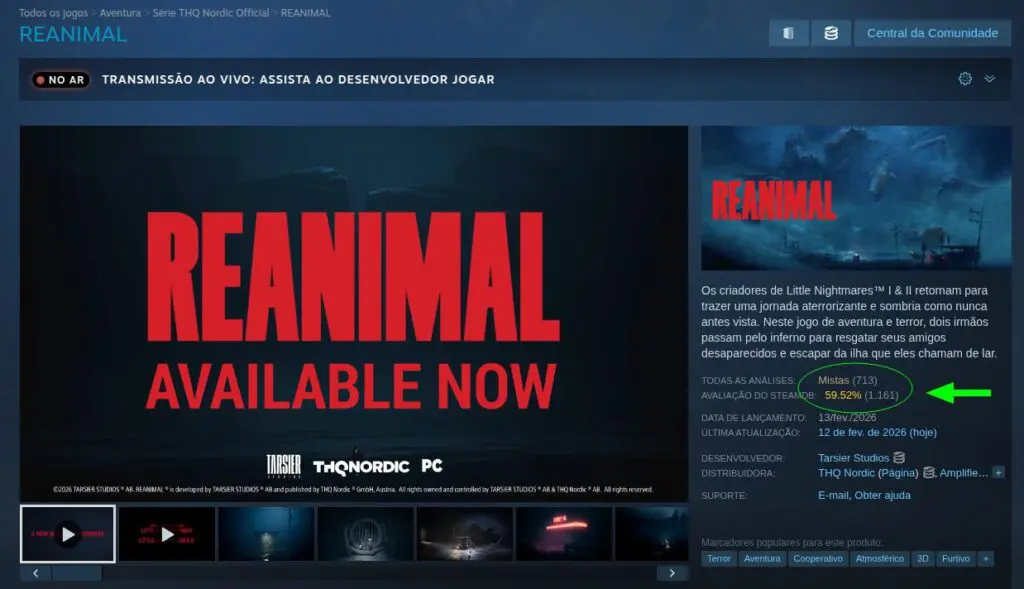This screenshot has width=1024, height=589.
Task: Play the second trailer thumbnail
Action: tap(167, 534)
